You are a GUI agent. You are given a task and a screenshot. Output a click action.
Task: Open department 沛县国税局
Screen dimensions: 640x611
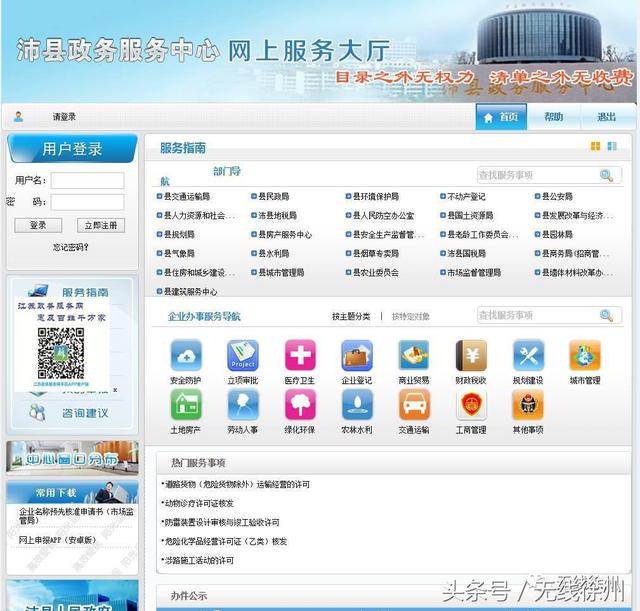coord(467,253)
